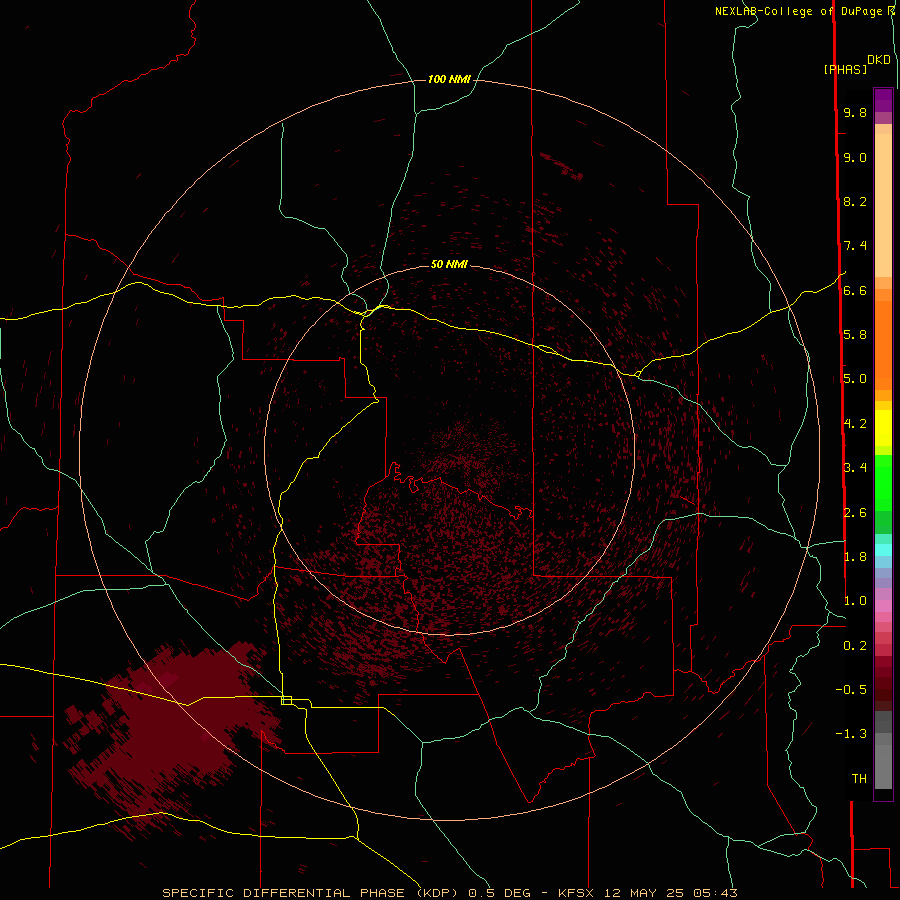Select the 4.2 value on the color scale
This screenshot has height=900, width=900.
point(855,424)
